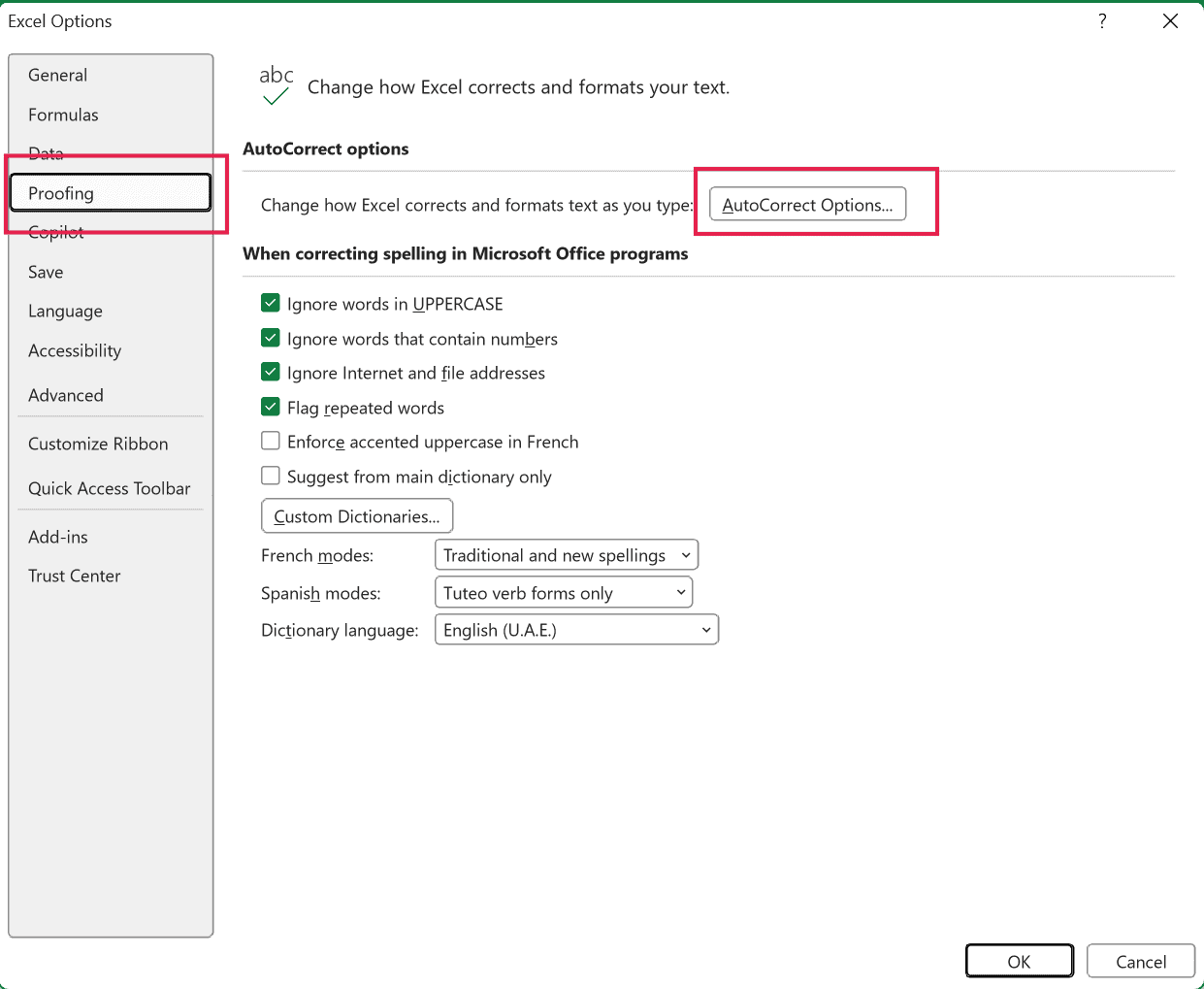
Task: Click the abc proofing checkmark icon
Action: [277, 85]
